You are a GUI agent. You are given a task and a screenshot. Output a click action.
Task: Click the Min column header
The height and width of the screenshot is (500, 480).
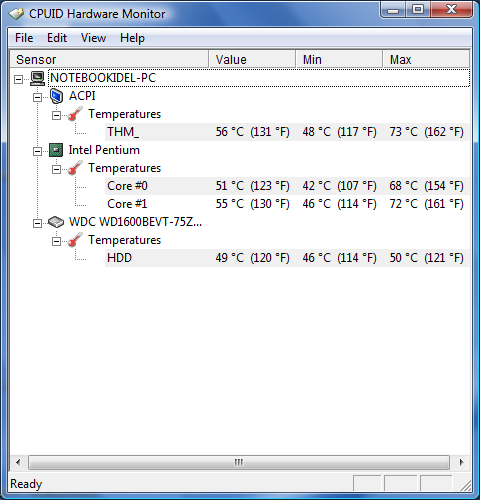coord(339,59)
